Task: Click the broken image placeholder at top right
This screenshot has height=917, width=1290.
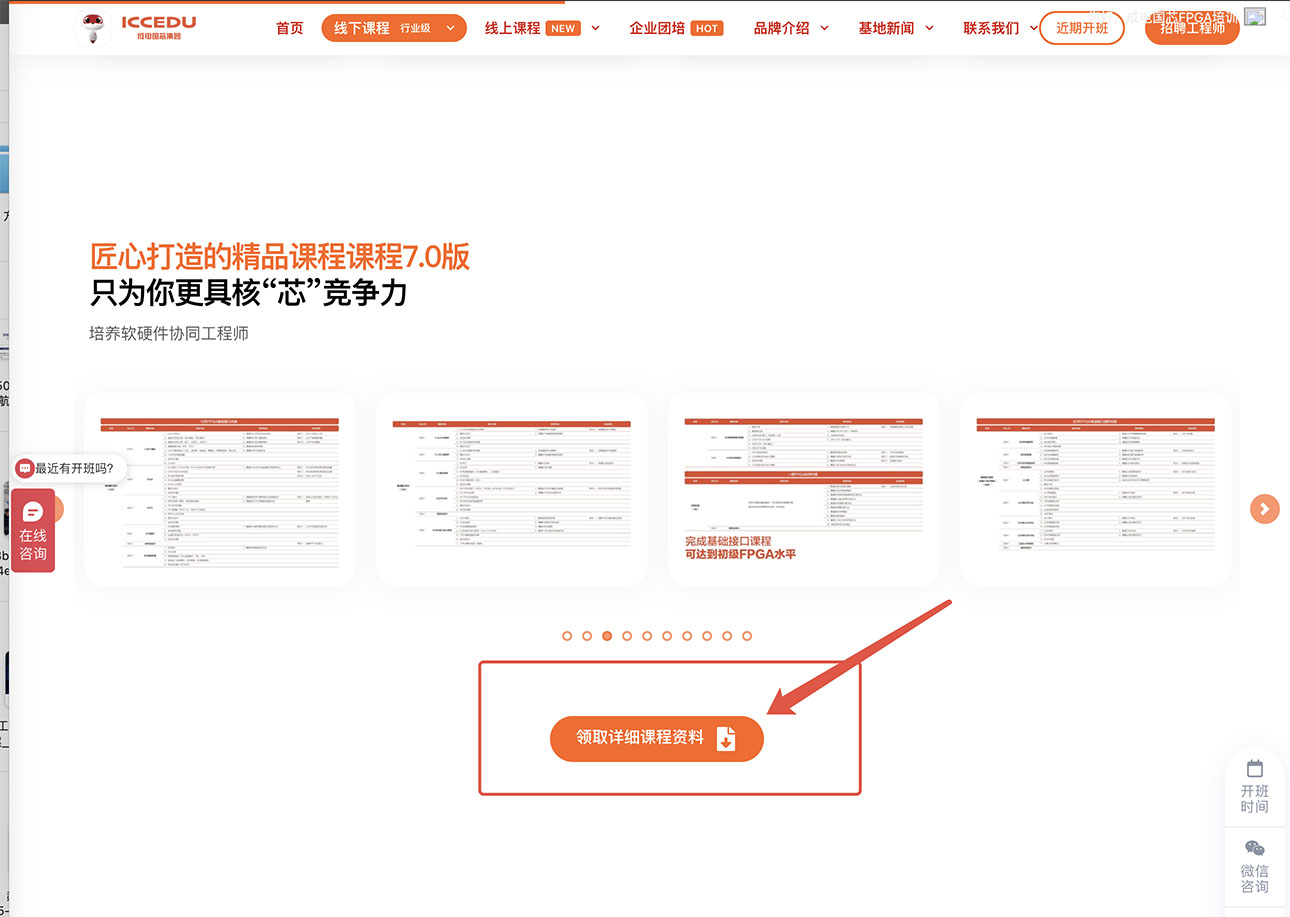Action: coord(1256,16)
